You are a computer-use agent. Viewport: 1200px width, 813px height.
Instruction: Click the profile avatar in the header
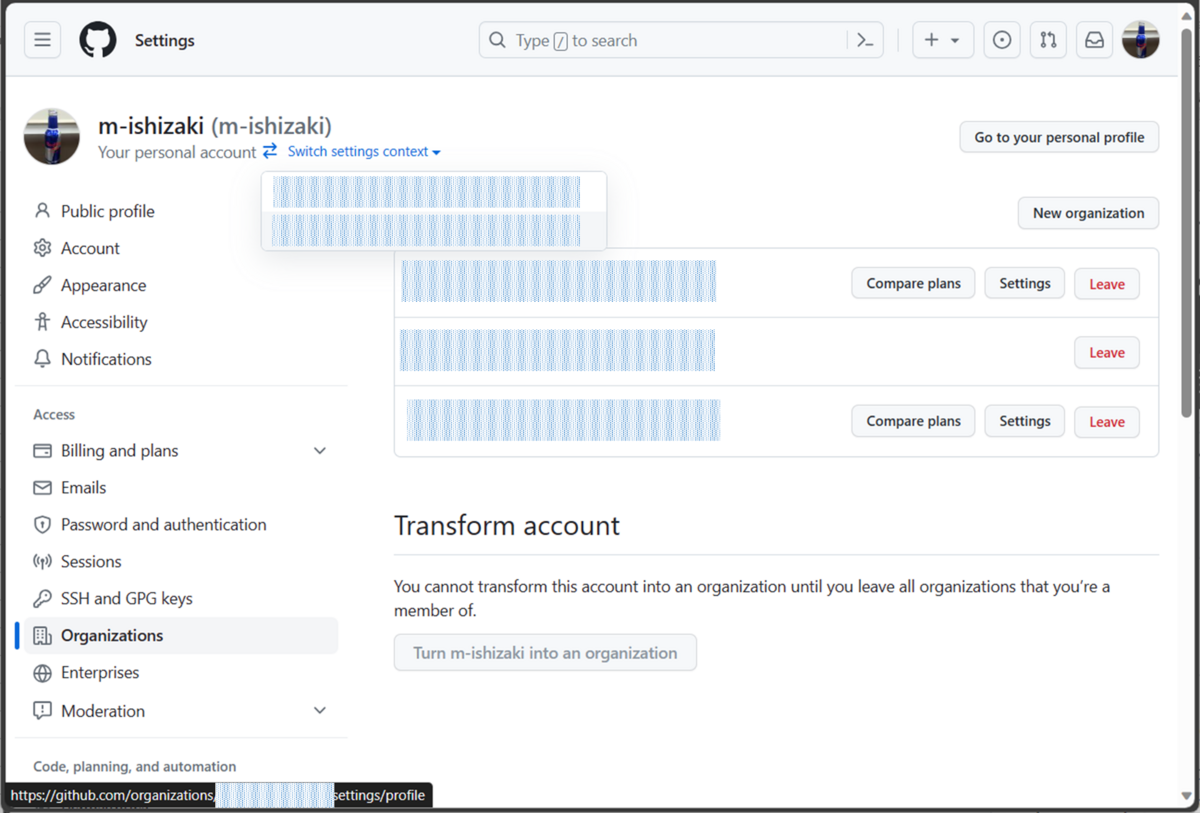point(1140,40)
